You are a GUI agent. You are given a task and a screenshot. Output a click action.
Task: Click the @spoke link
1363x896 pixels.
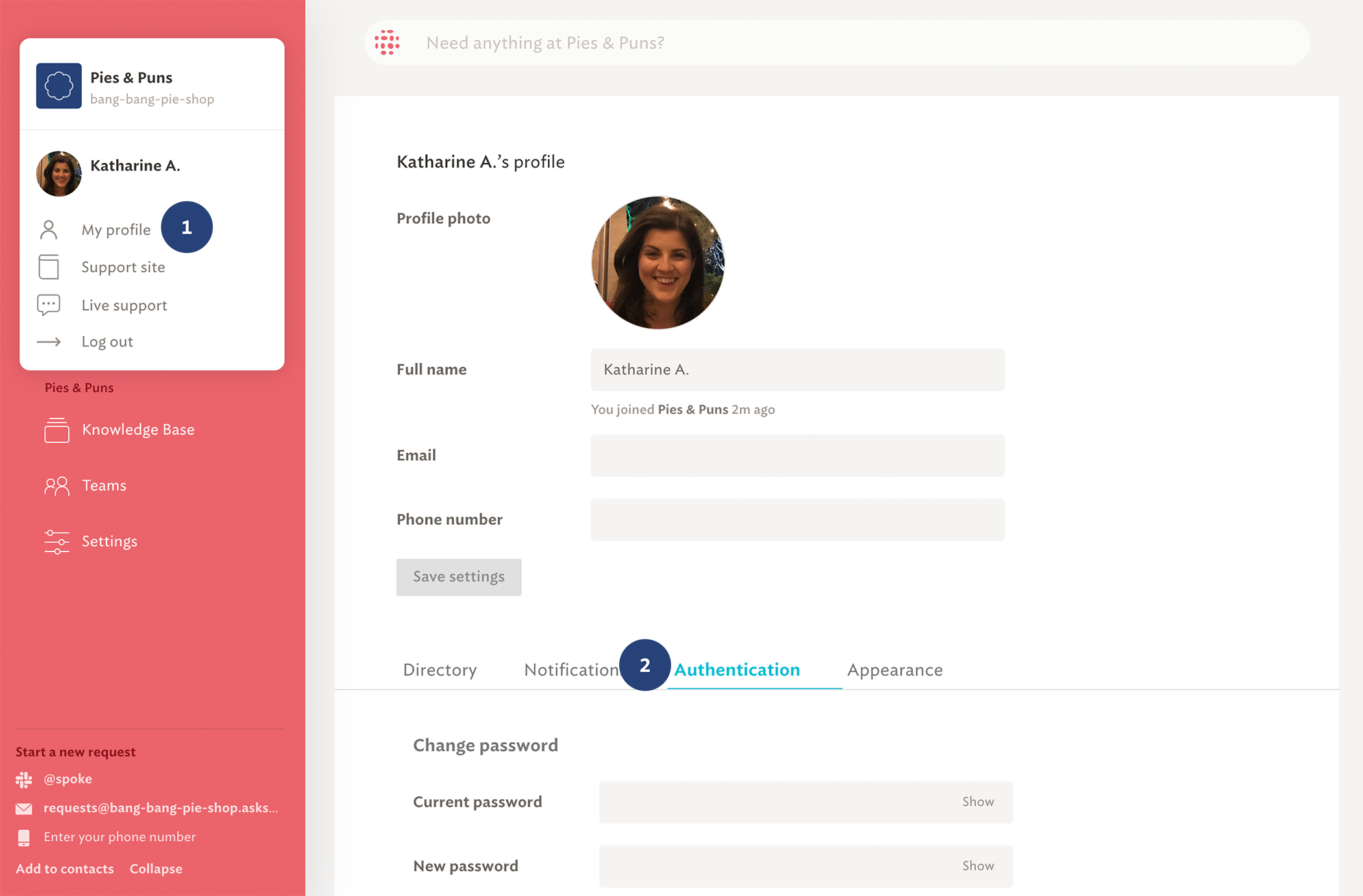[68, 779]
